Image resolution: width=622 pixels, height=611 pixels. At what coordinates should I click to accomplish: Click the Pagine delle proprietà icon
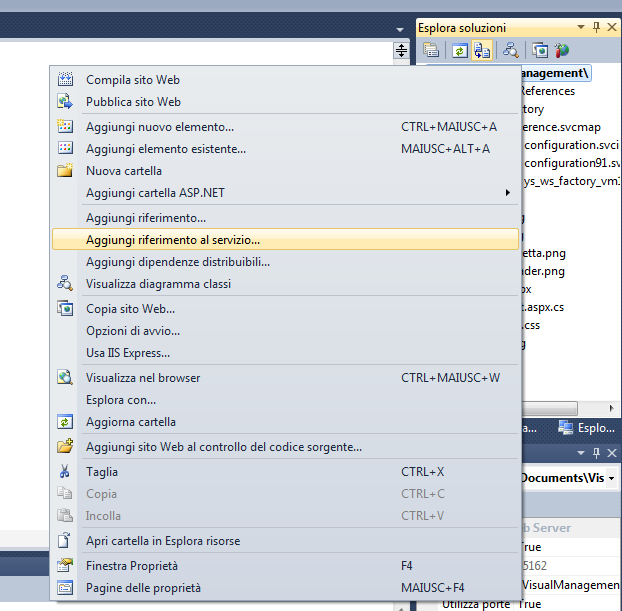coord(65,588)
